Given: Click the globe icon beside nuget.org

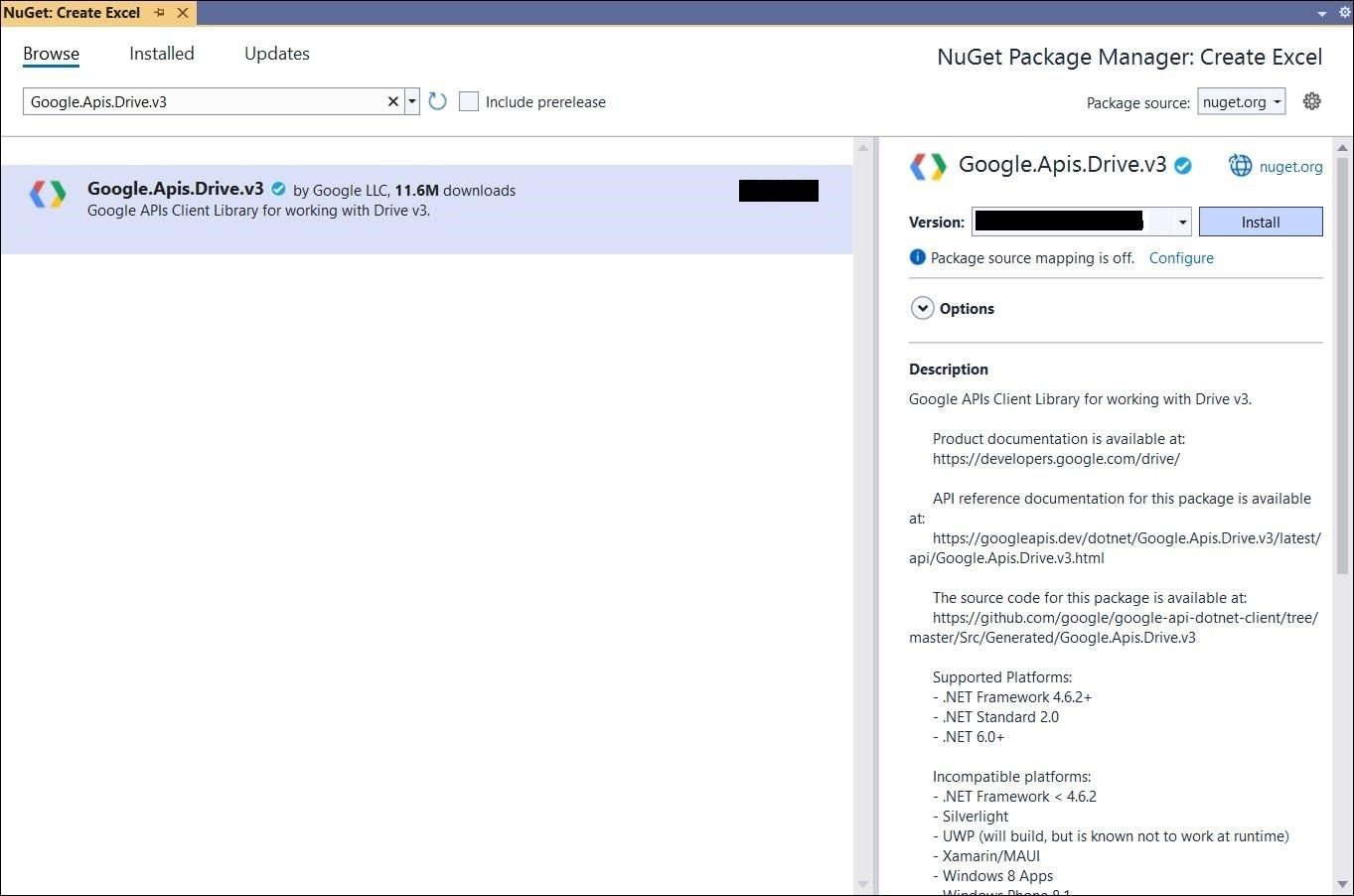Looking at the screenshot, I should pyautogui.click(x=1240, y=166).
